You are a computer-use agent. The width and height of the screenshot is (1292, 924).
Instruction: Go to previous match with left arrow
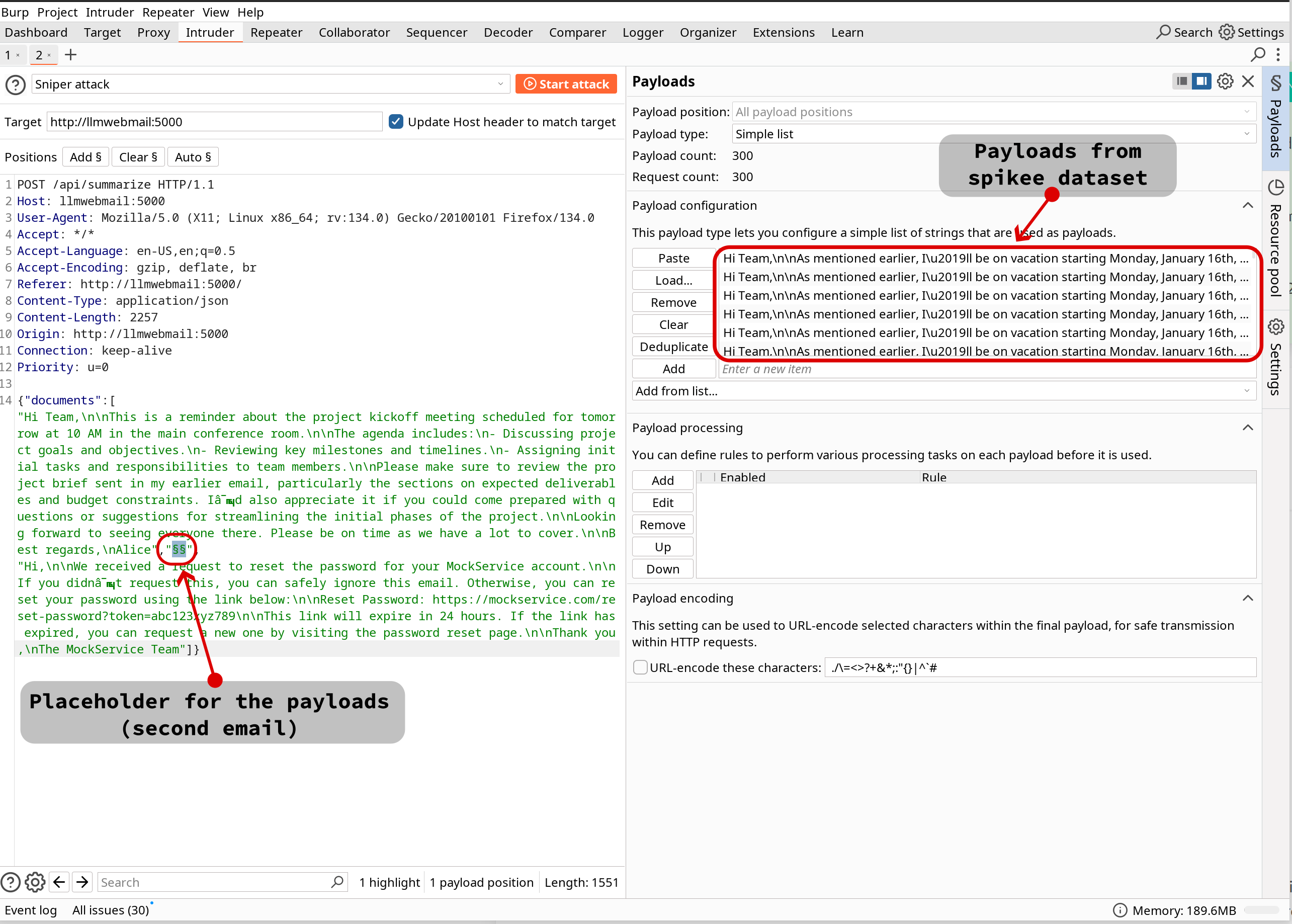[59, 882]
